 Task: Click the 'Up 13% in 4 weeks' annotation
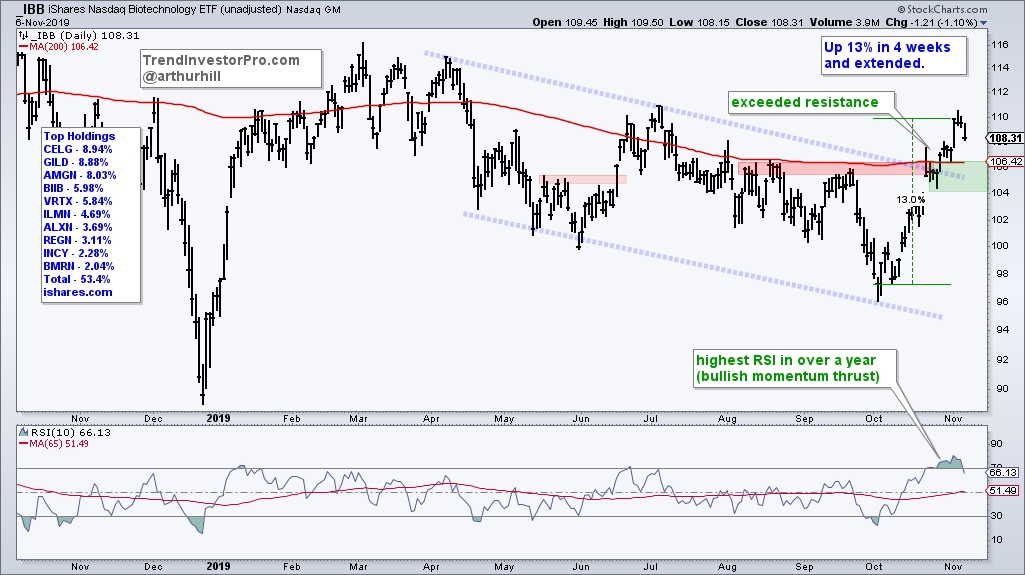tap(887, 47)
